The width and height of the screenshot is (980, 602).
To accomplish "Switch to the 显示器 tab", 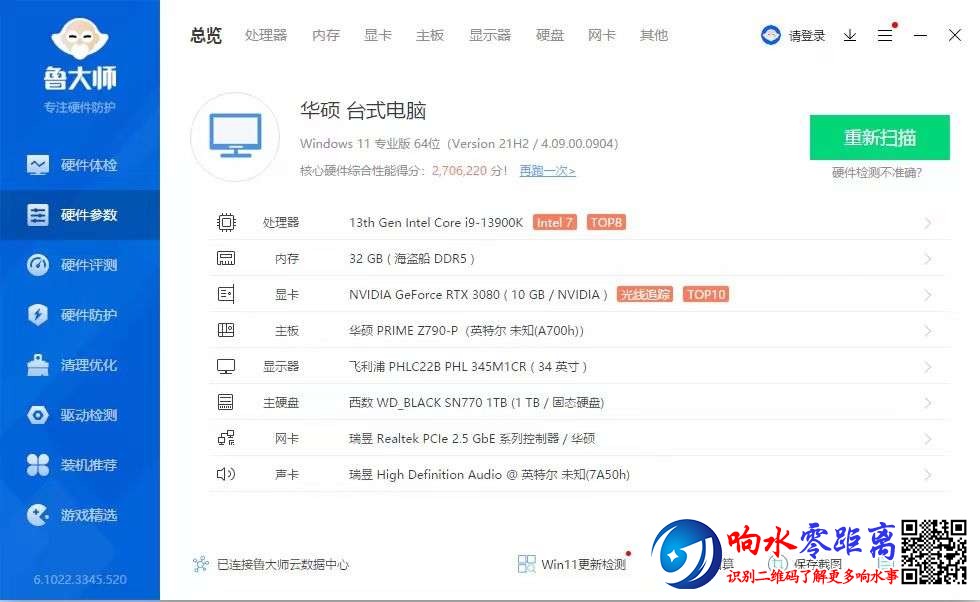I will pyautogui.click(x=490, y=36).
